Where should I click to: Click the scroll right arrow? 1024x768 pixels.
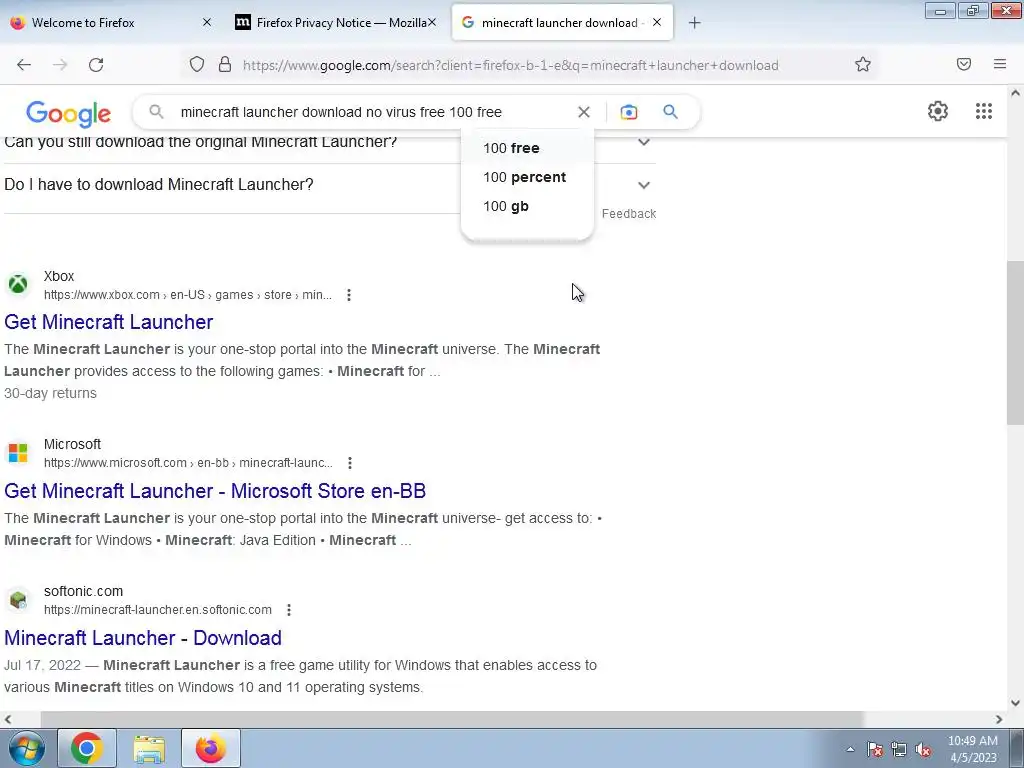point(999,719)
